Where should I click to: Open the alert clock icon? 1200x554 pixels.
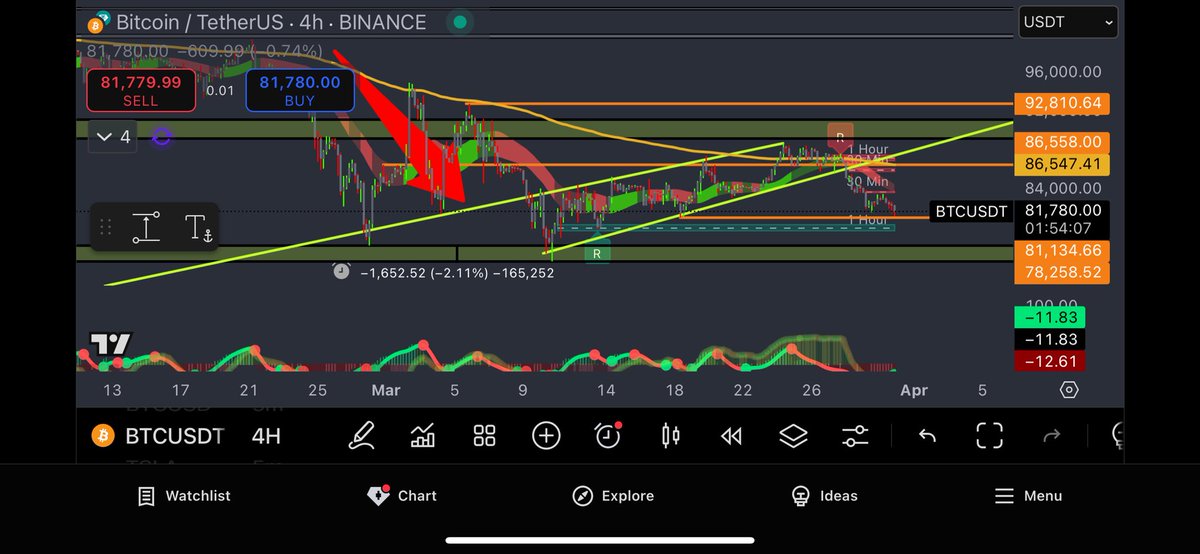click(608, 435)
